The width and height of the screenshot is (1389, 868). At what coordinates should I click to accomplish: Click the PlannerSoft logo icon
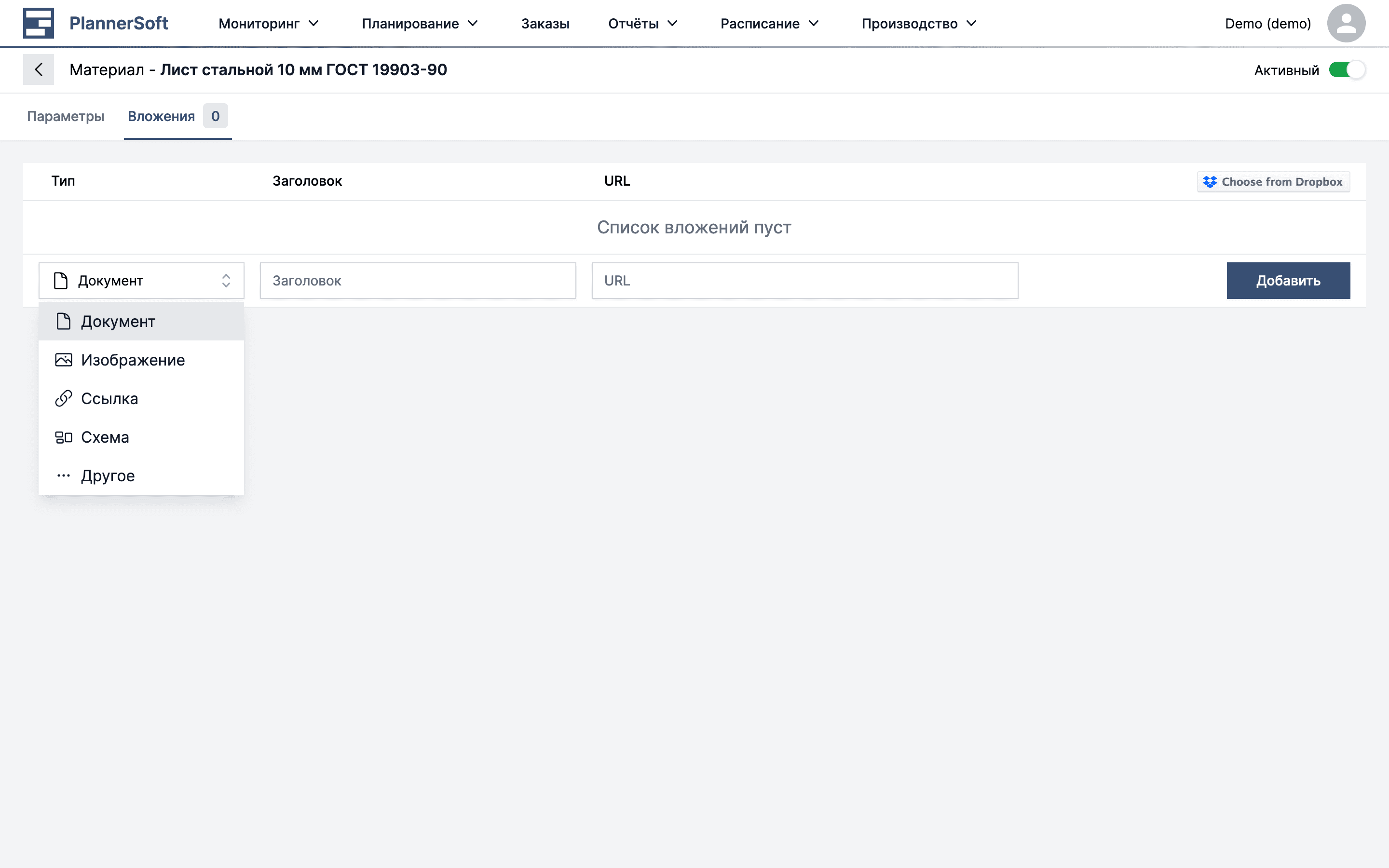click(x=38, y=23)
